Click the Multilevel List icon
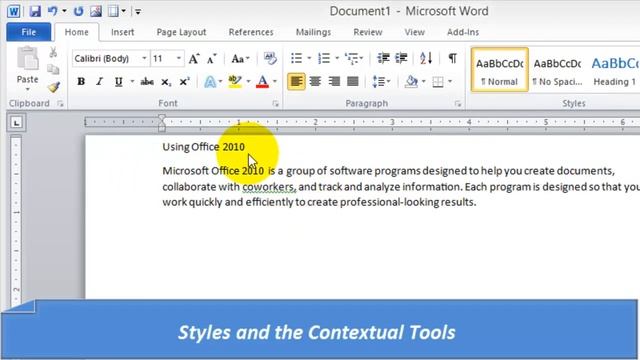This screenshot has height=360, width=640. [351, 58]
